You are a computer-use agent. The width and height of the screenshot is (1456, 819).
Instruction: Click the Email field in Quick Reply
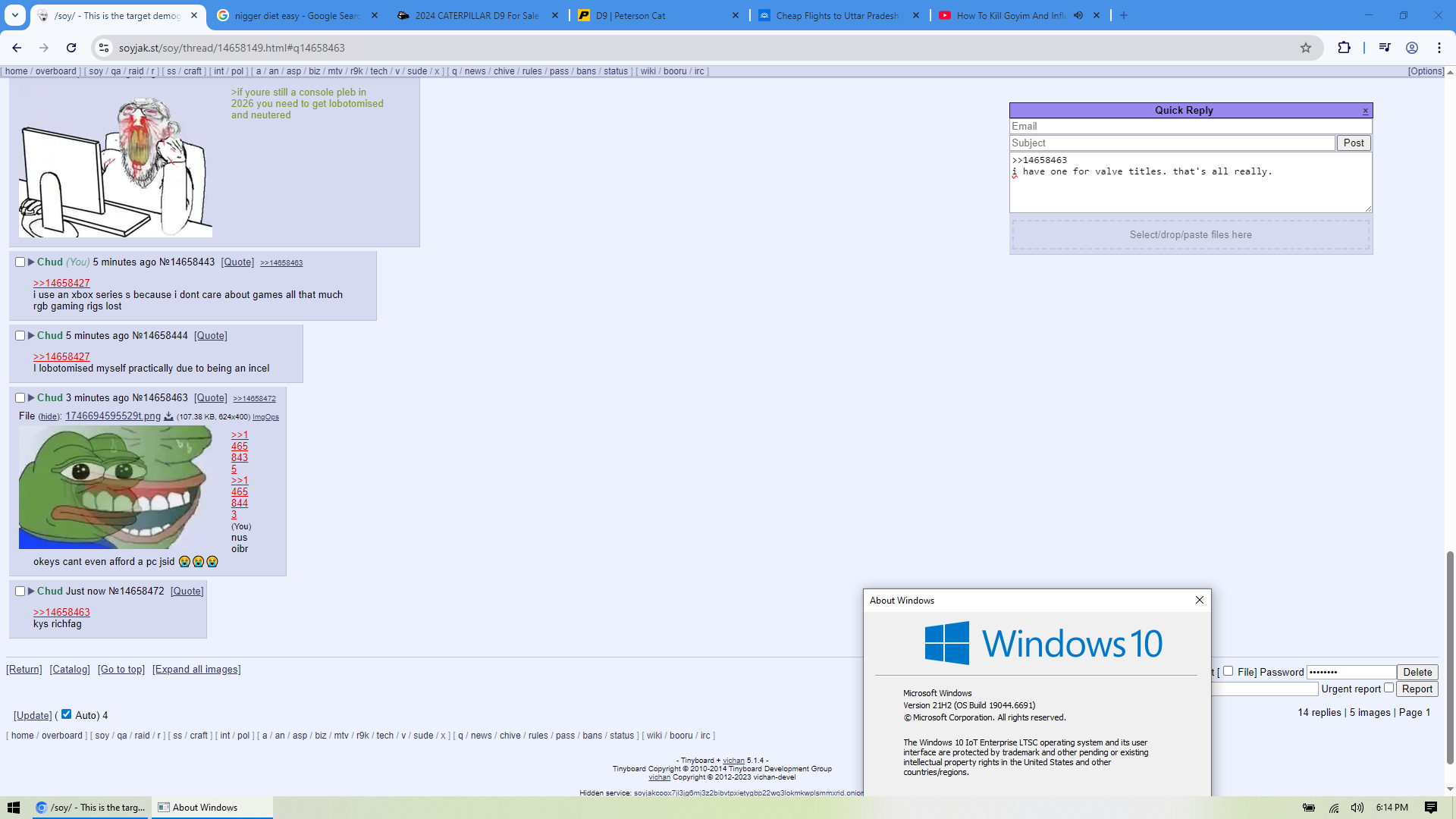tap(1190, 127)
